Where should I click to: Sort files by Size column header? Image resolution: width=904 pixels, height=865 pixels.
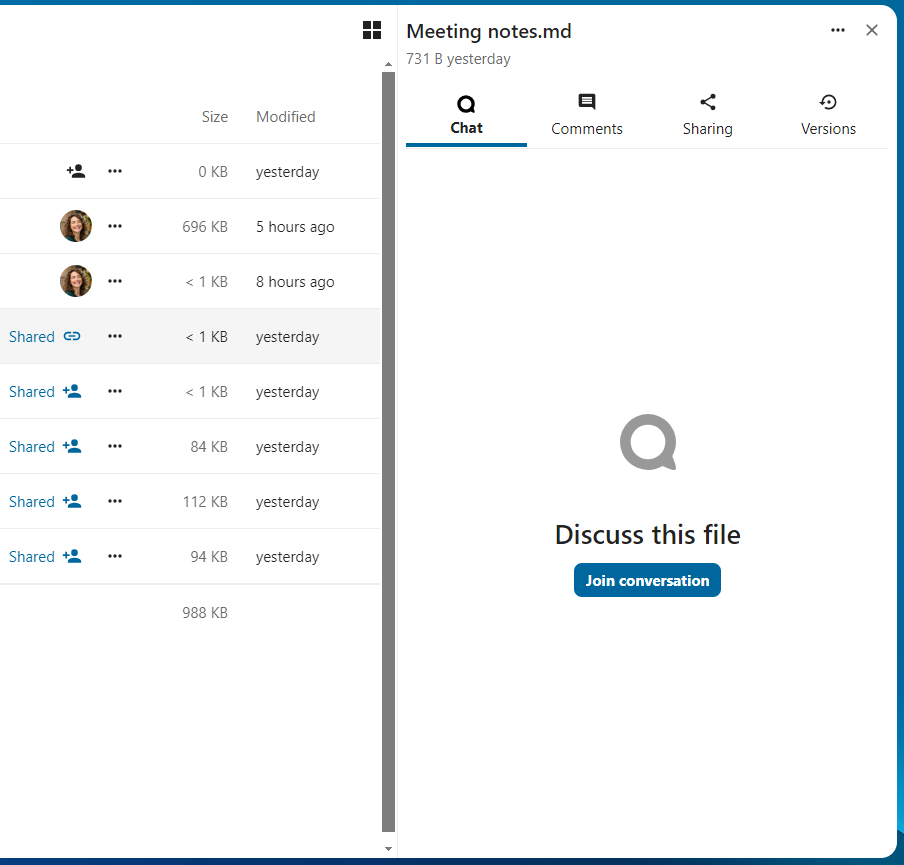click(214, 117)
